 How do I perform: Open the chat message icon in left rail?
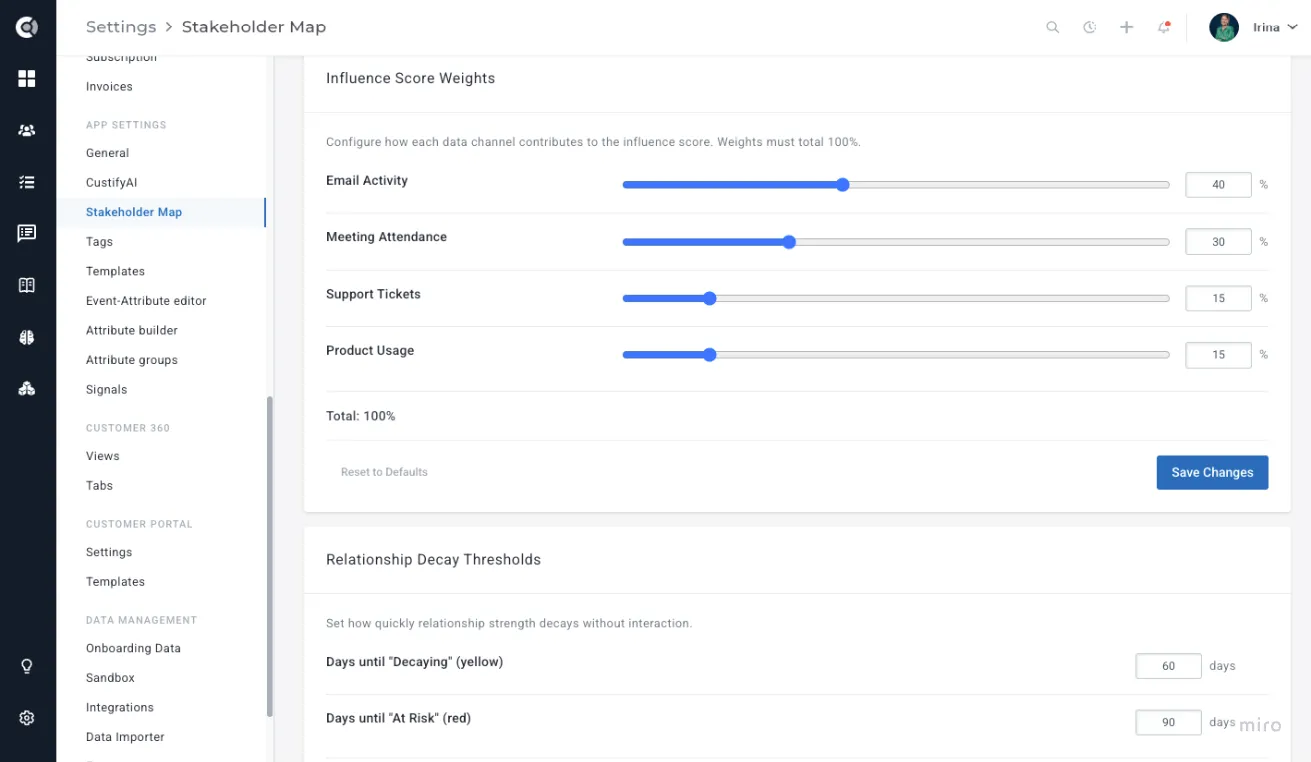point(27,233)
